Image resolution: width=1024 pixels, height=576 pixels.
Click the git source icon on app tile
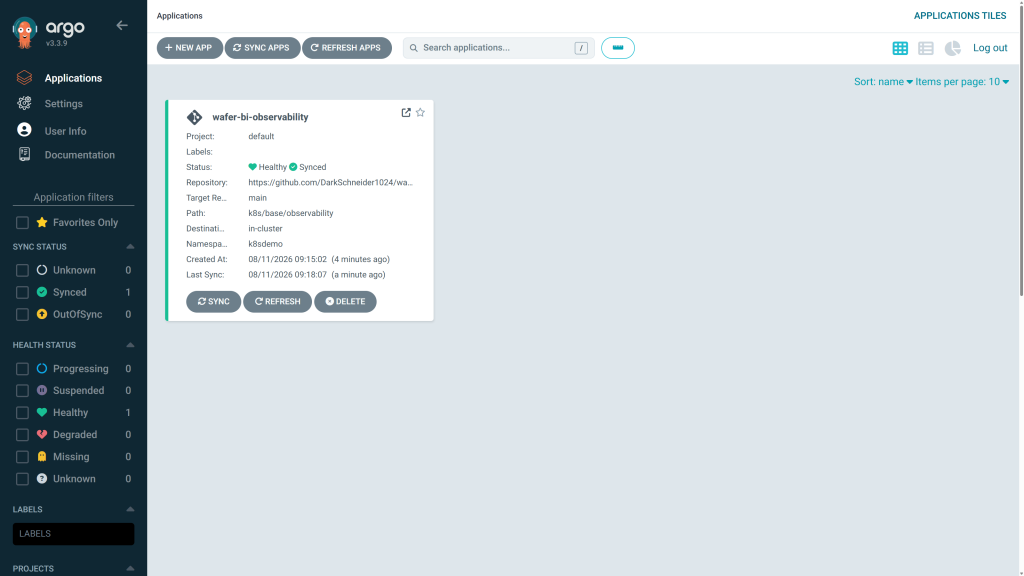(194, 117)
